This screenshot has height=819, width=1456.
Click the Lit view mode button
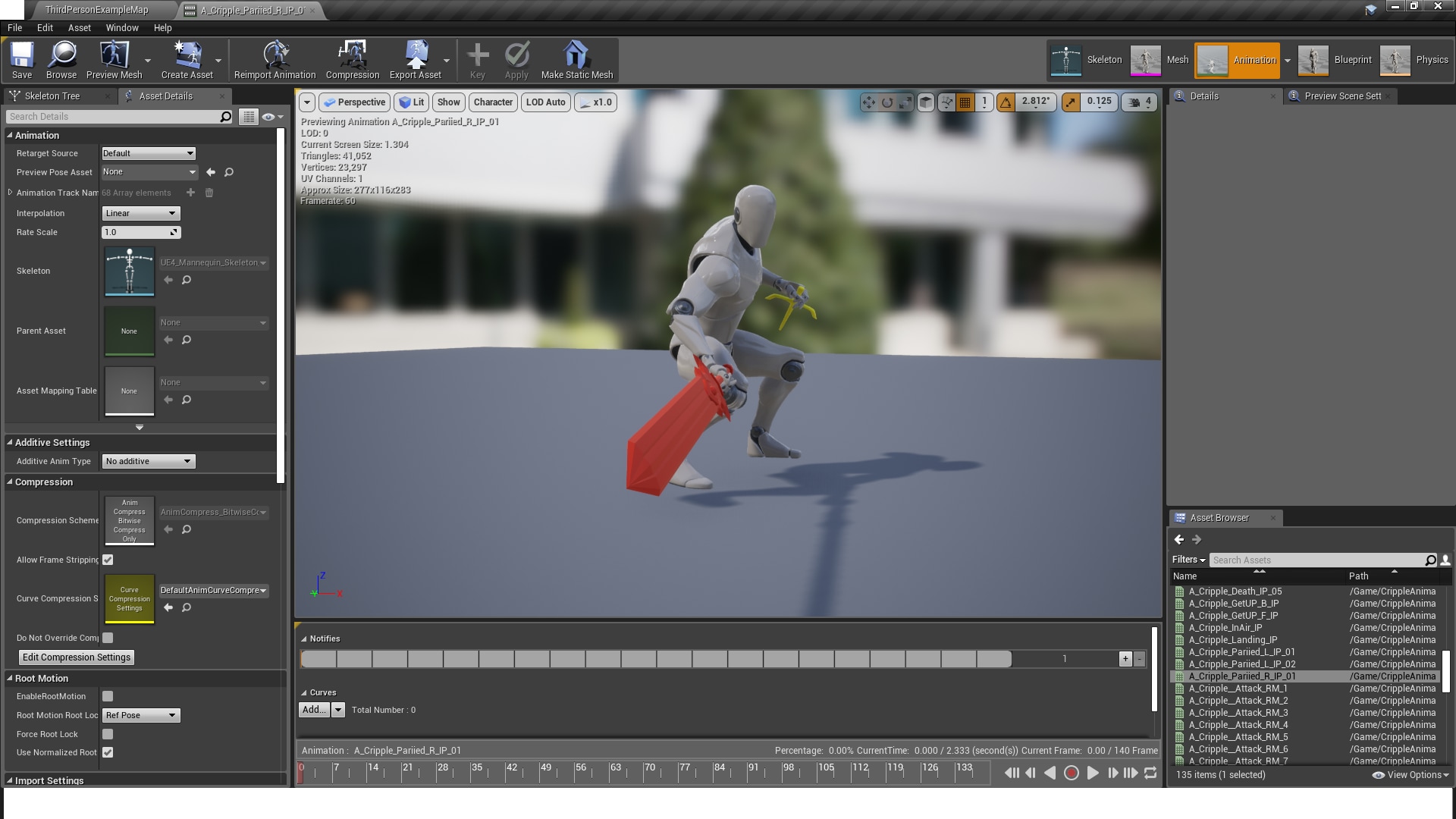[412, 102]
